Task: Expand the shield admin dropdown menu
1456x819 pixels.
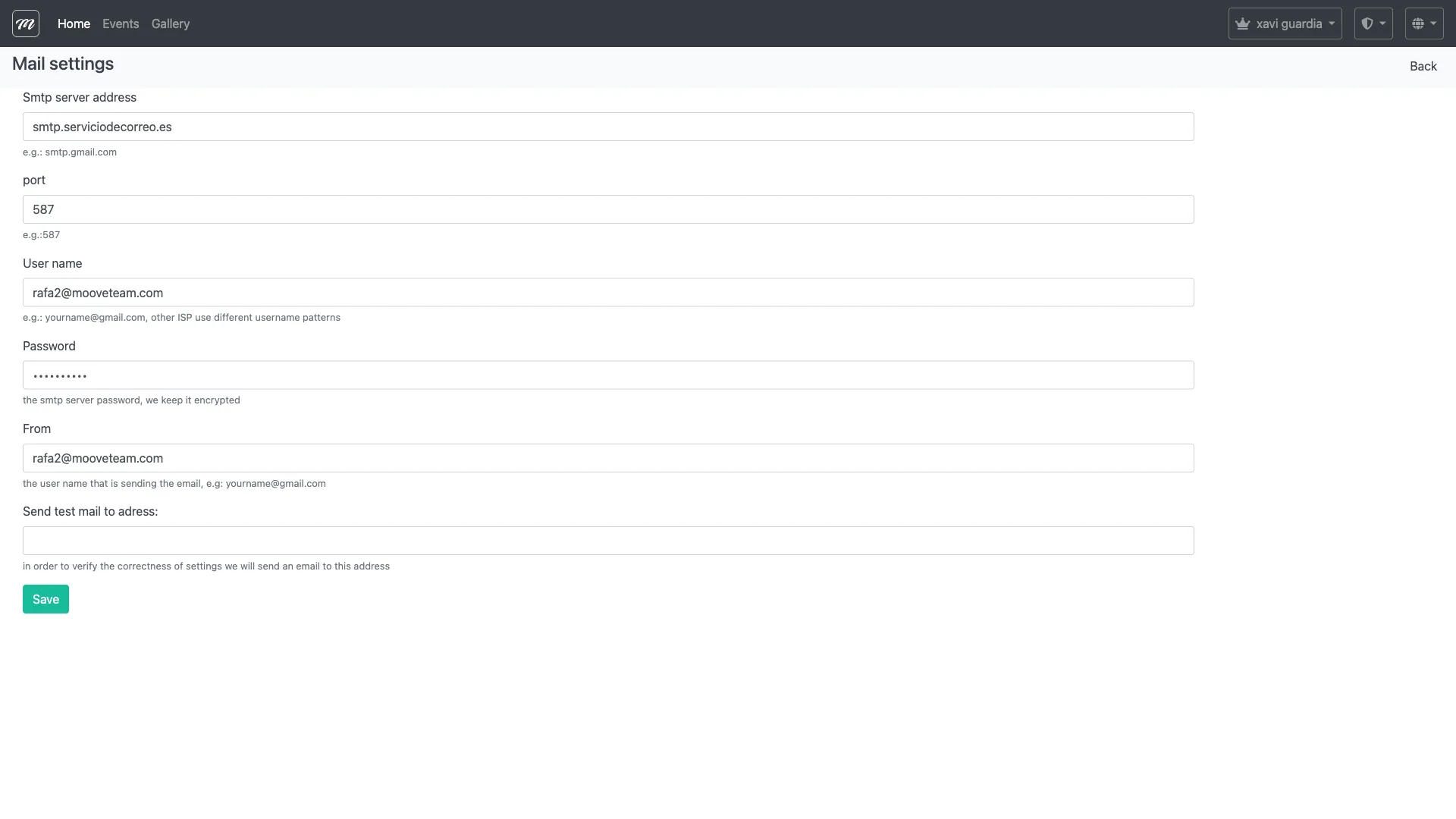Action: pos(1374,24)
